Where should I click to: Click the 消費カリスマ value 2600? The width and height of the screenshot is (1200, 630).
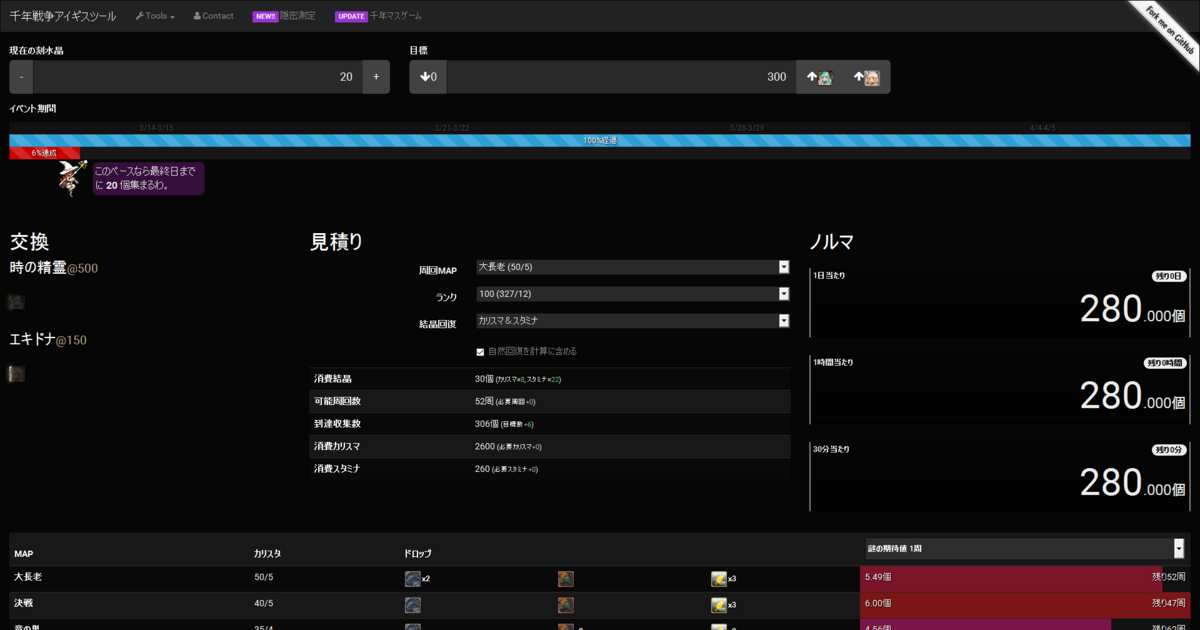click(487, 446)
